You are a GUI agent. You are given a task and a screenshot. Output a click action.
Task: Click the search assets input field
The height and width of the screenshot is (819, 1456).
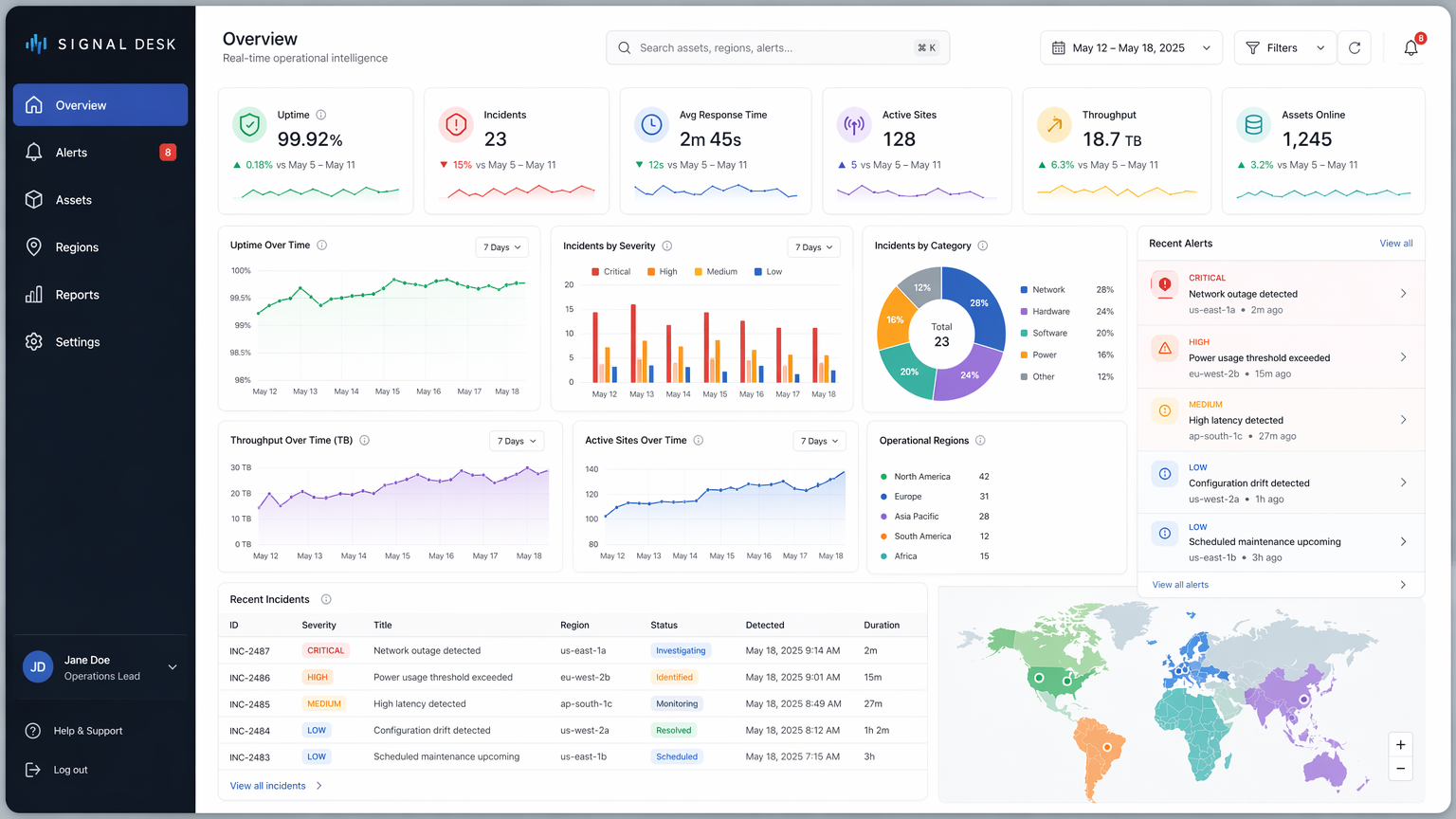coord(773,48)
